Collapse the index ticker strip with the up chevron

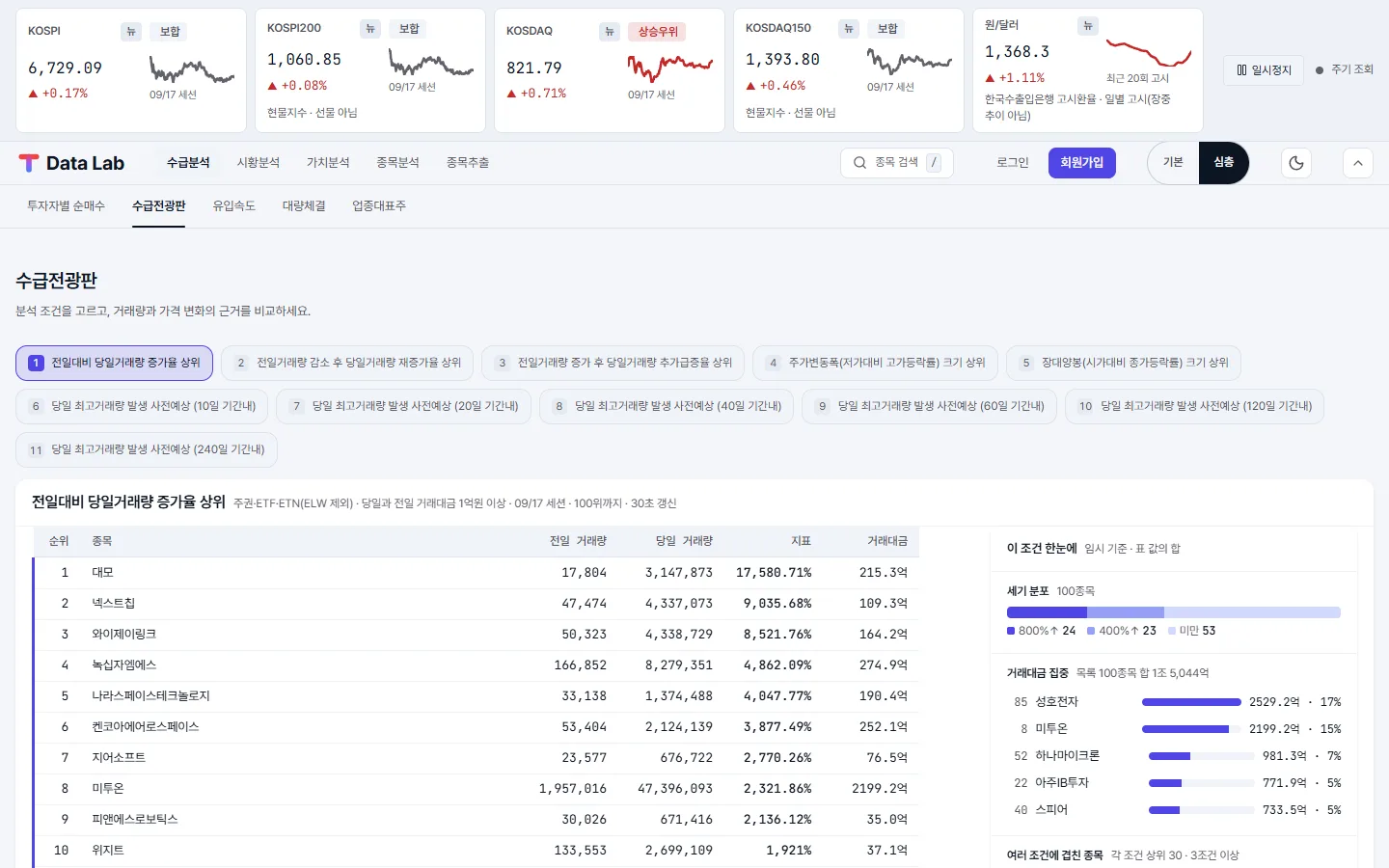point(1358,163)
